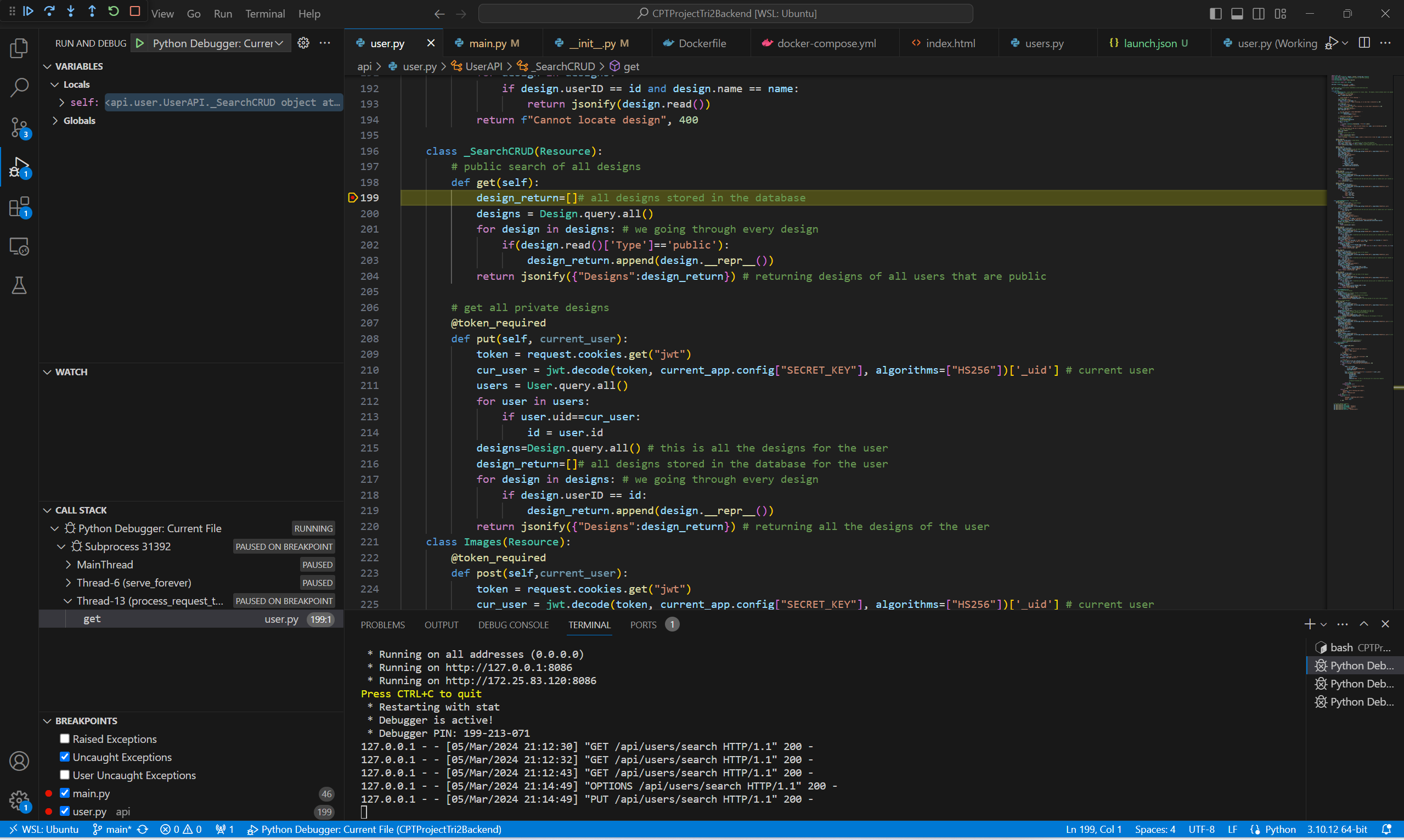
Task: Click the command center search box
Action: 725,14
